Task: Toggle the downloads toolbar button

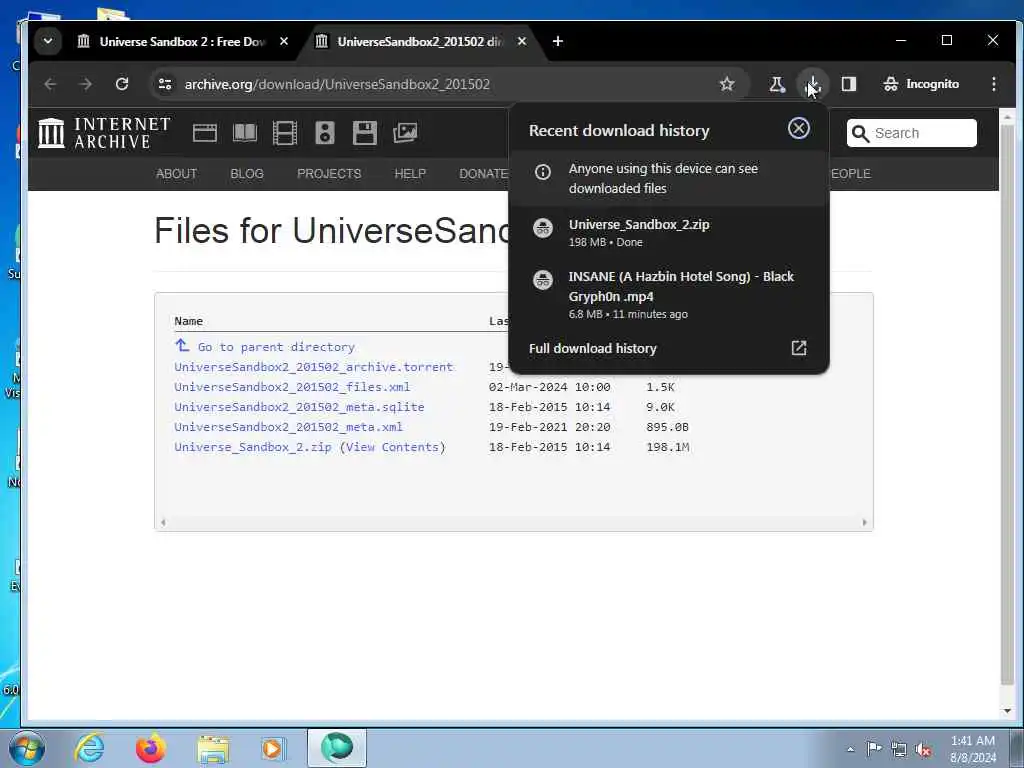Action: pyautogui.click(x=813, y=84)
